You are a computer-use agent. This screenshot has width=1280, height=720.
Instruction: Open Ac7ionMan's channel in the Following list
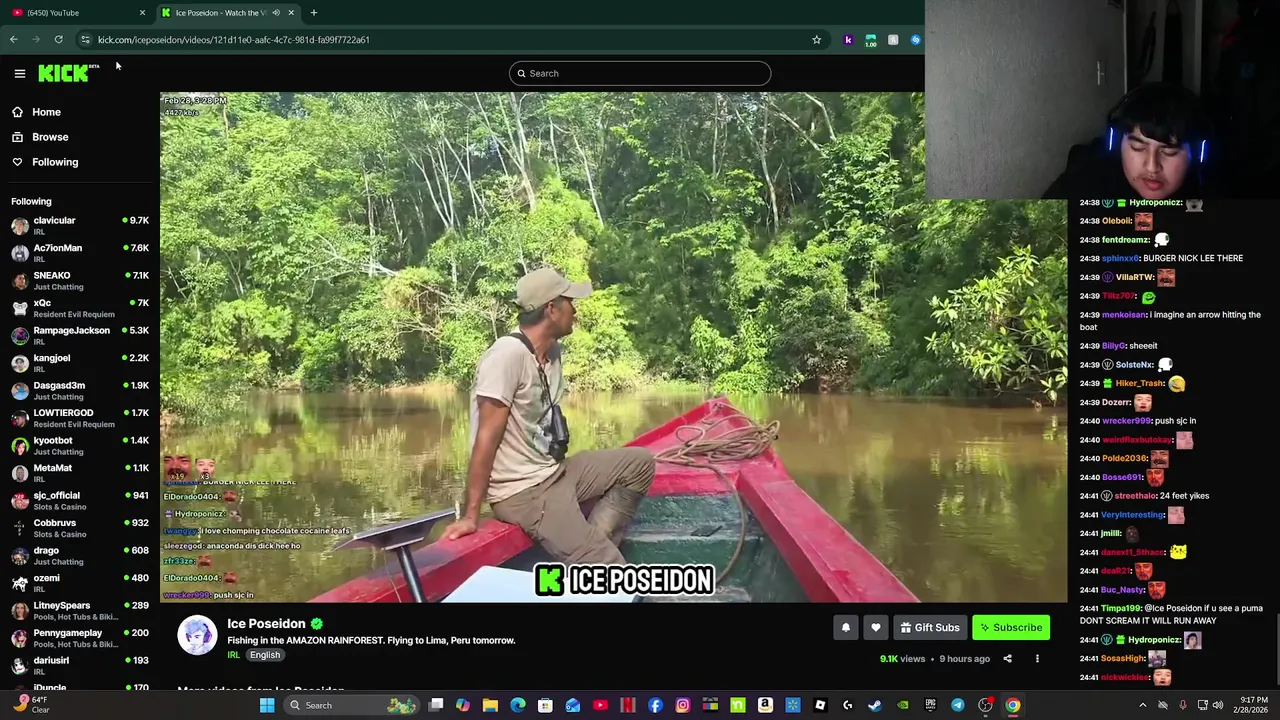coord(80,253)
